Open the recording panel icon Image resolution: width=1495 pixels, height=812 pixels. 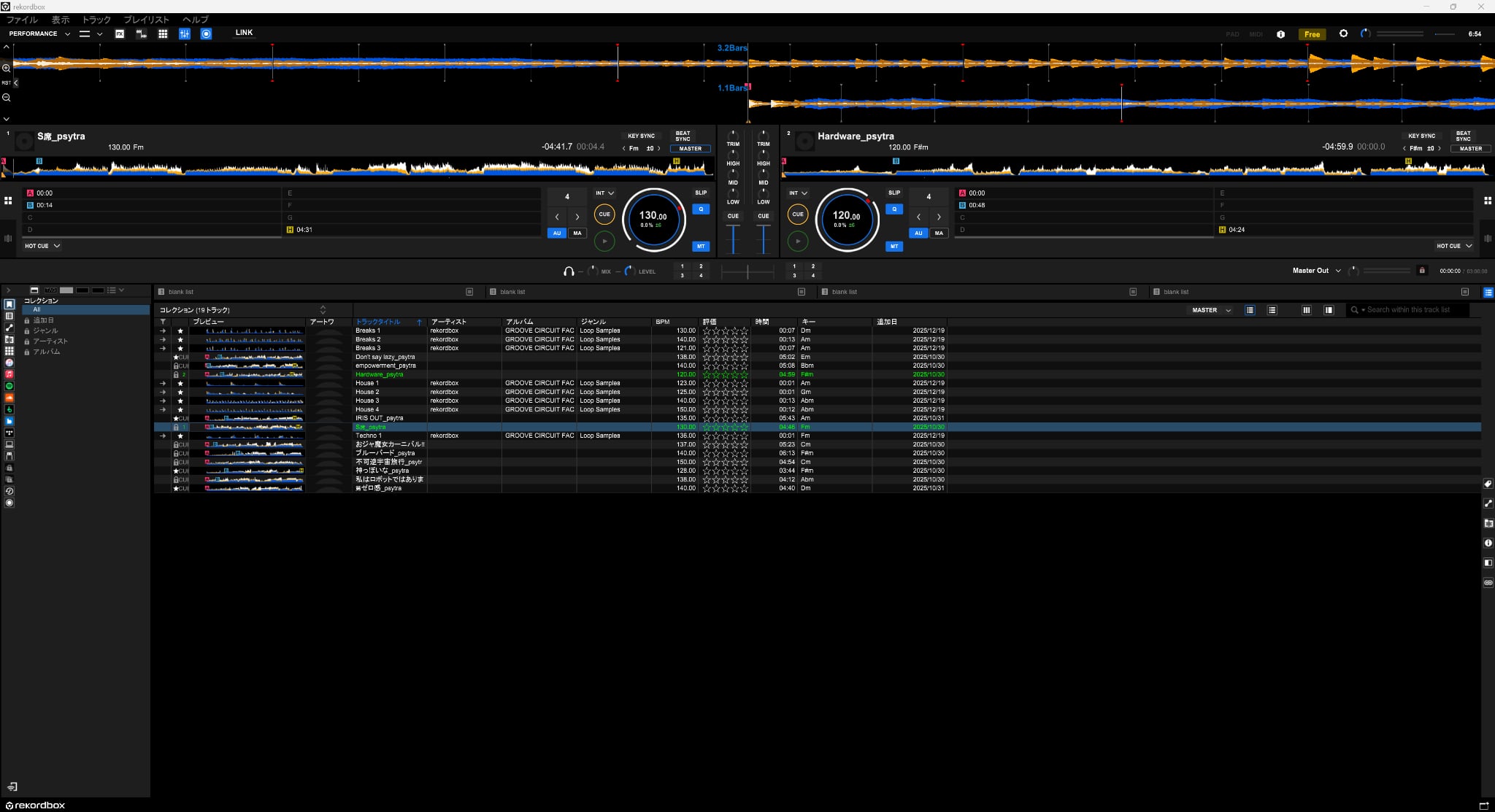[x=207, y=34]
